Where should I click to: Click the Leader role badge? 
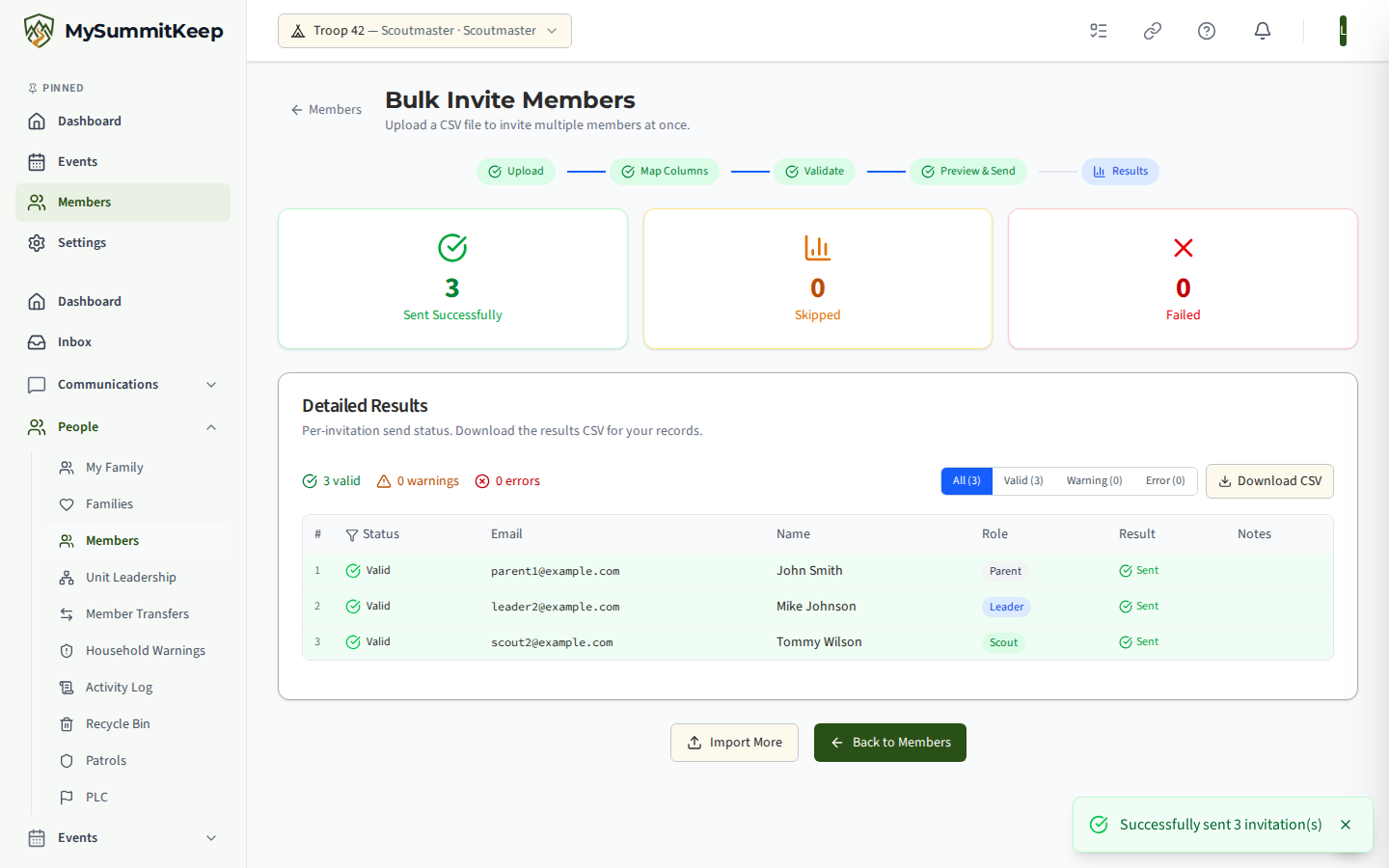1006,607
